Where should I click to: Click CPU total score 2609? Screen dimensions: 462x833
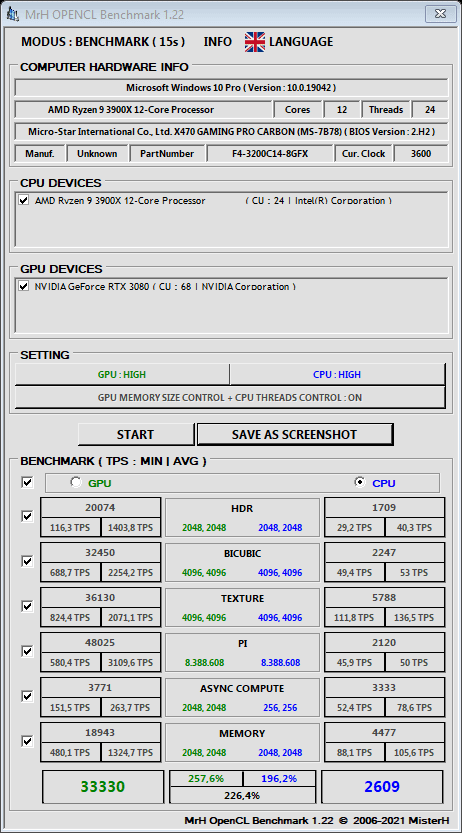[x=382, y=787]
